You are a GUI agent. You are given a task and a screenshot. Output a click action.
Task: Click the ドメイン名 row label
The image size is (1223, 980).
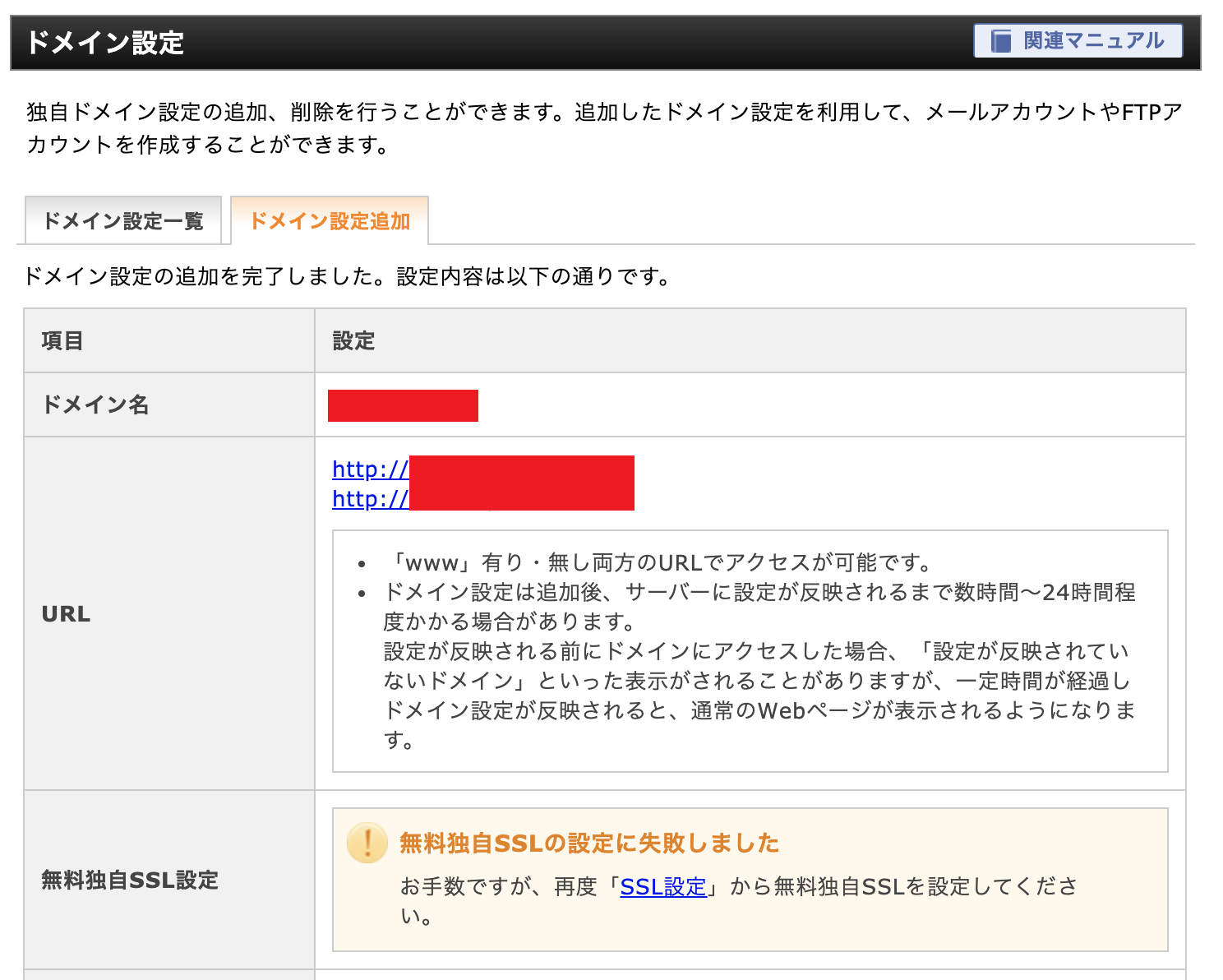(x=95, y=404)
